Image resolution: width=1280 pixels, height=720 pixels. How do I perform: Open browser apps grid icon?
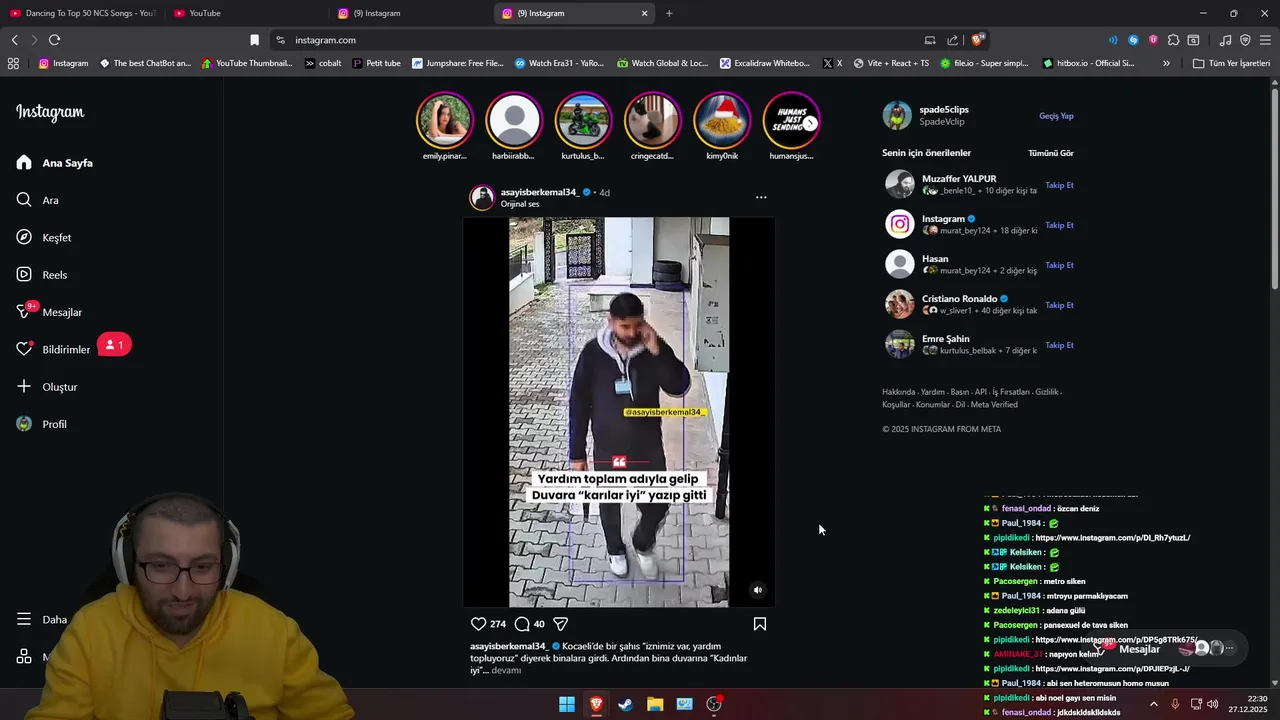pos(13,63)
